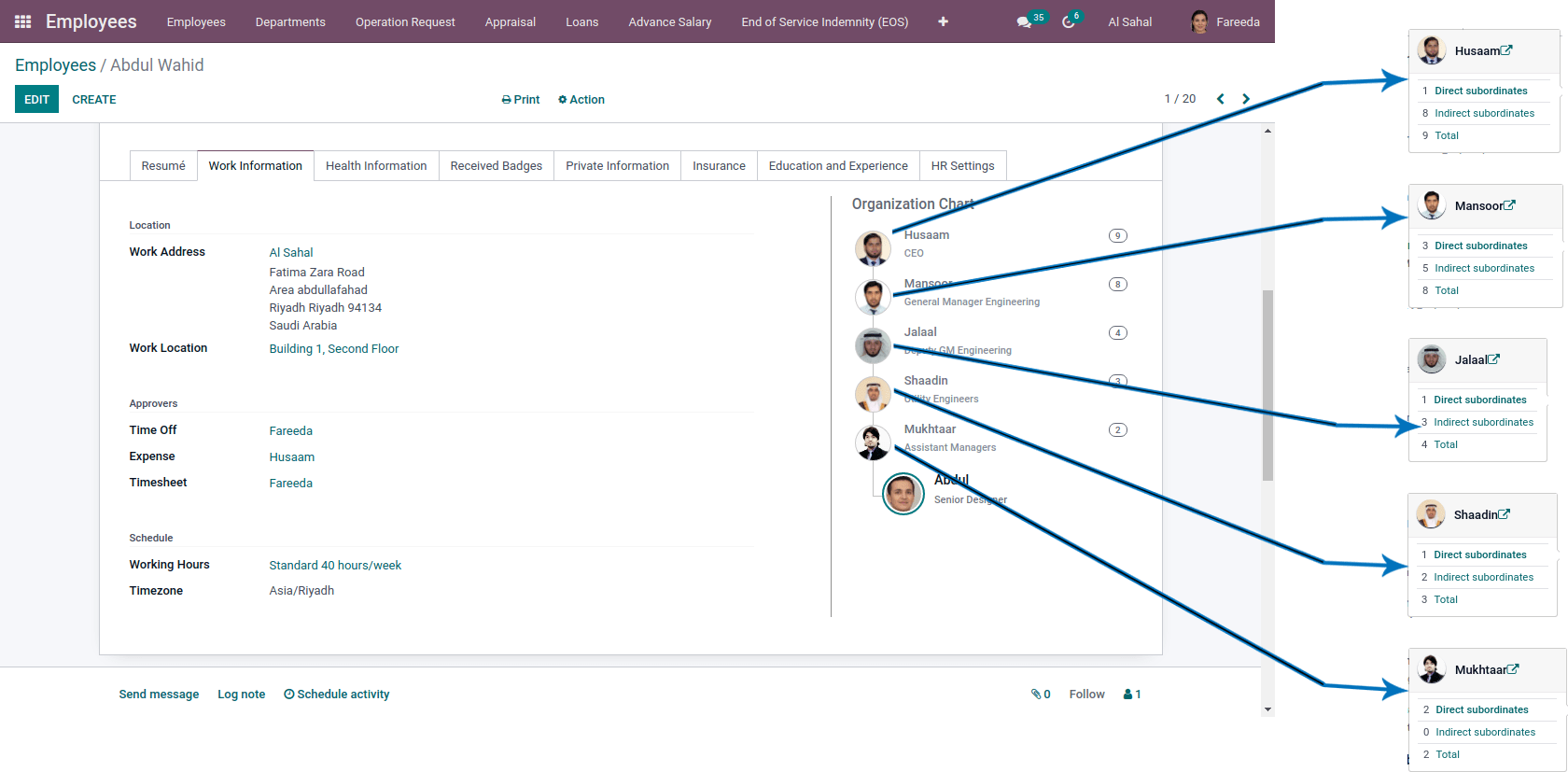
Task: Open End of Service Indemnity (EOS) menu
Action: tap(825, 21)
